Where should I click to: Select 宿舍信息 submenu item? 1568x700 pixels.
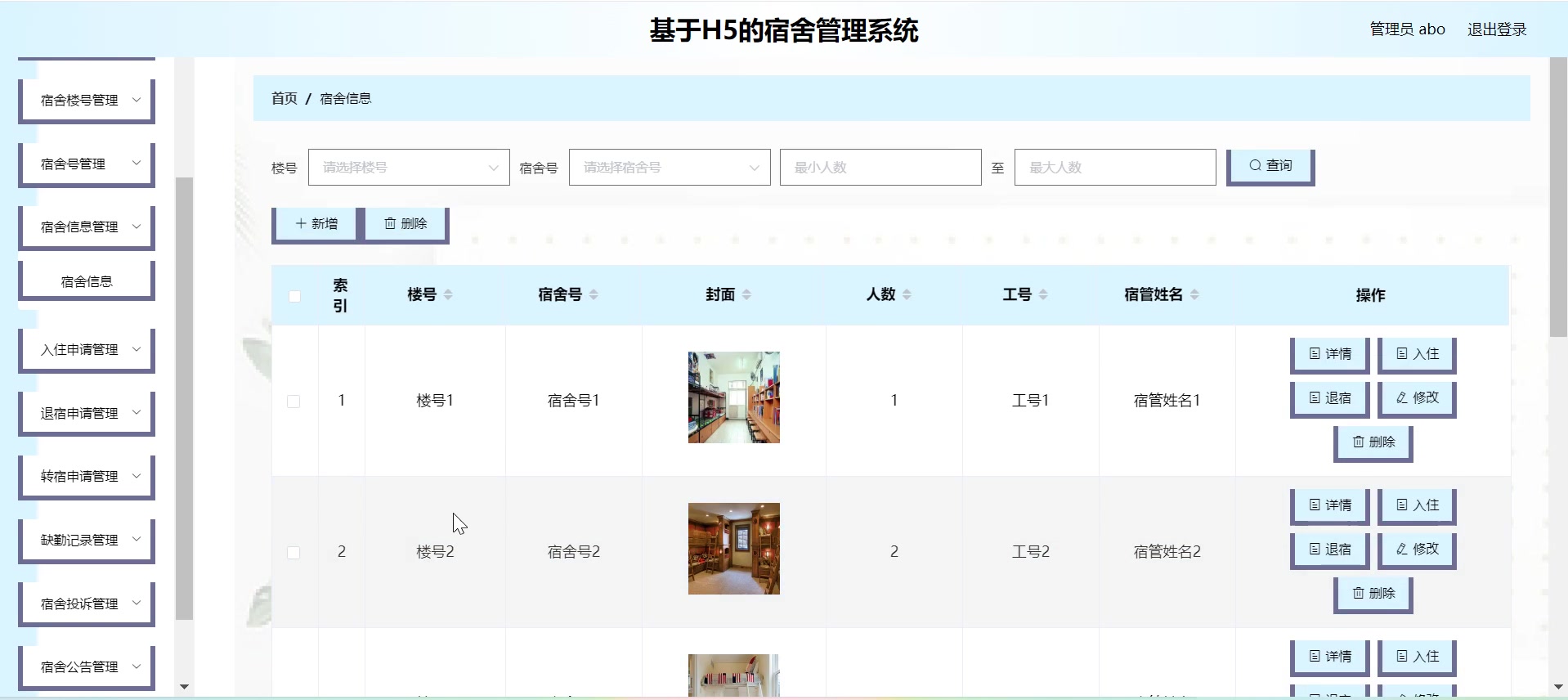pyautogui.click(x=87, y=281)
